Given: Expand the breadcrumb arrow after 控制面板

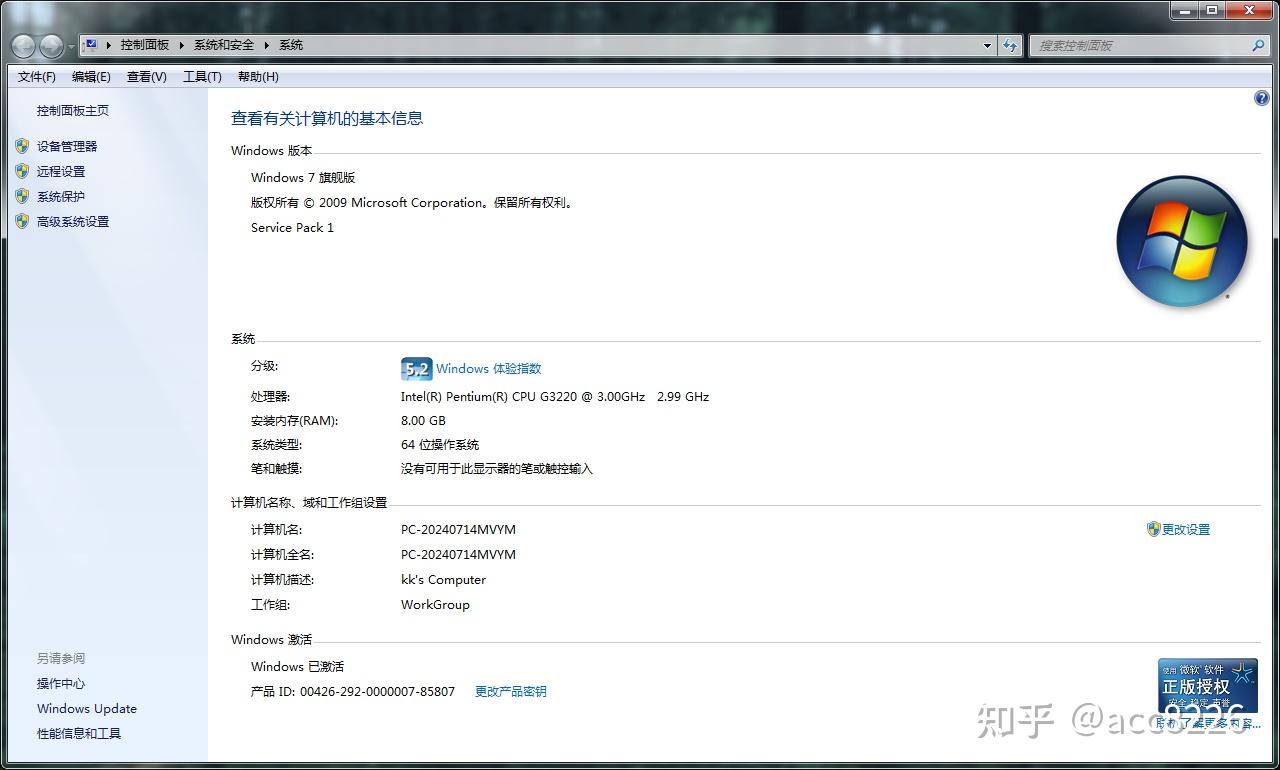Looking at the screenshot, I should pos(178,45).
